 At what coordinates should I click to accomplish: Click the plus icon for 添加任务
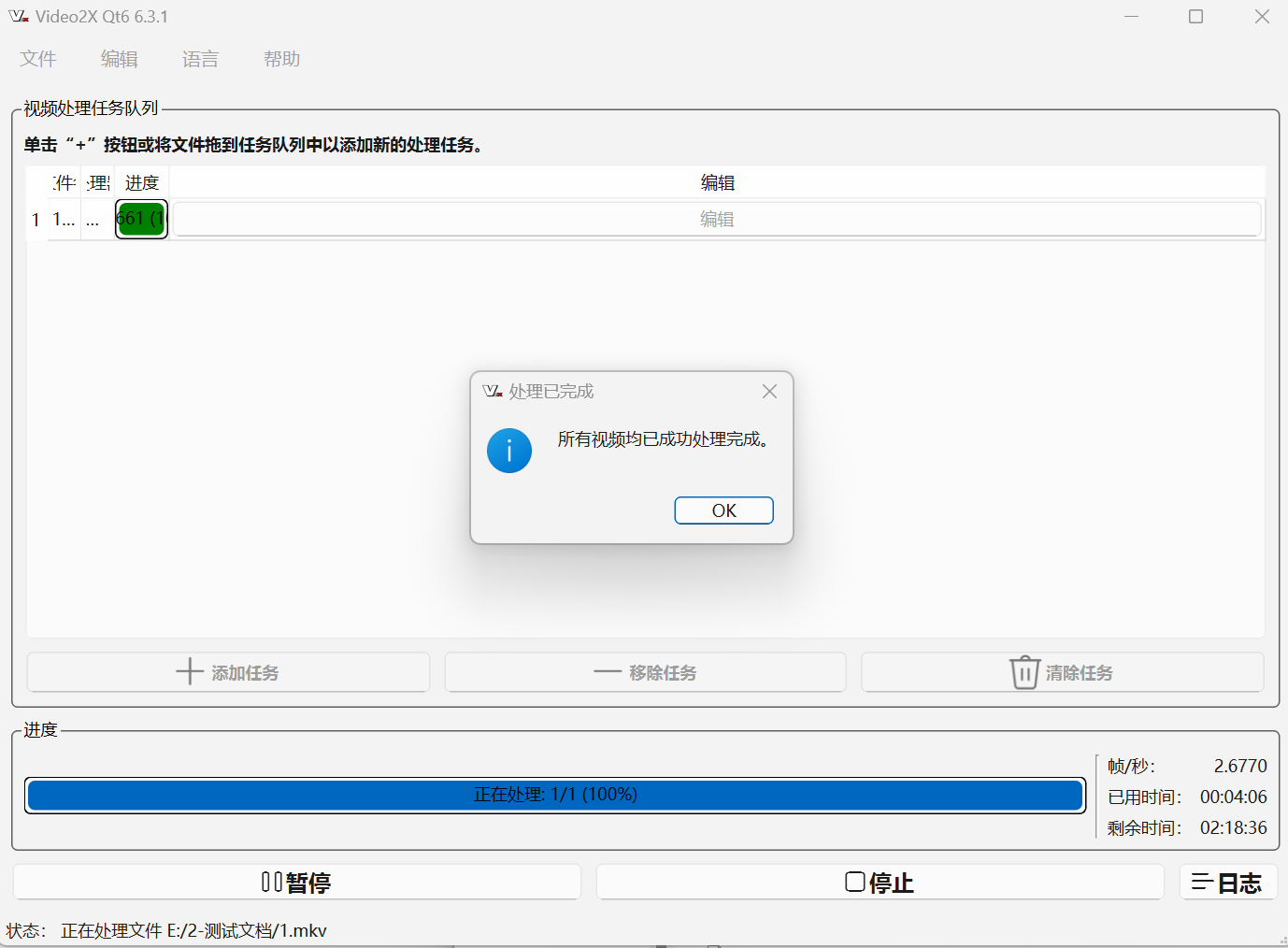[x=190, y=672]
